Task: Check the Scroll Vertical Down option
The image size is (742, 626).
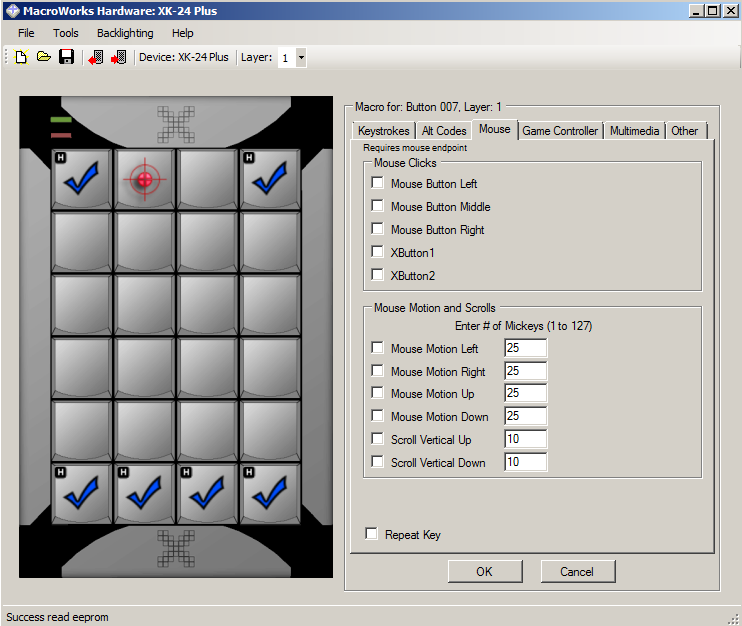Action: [x=377, y=462]
